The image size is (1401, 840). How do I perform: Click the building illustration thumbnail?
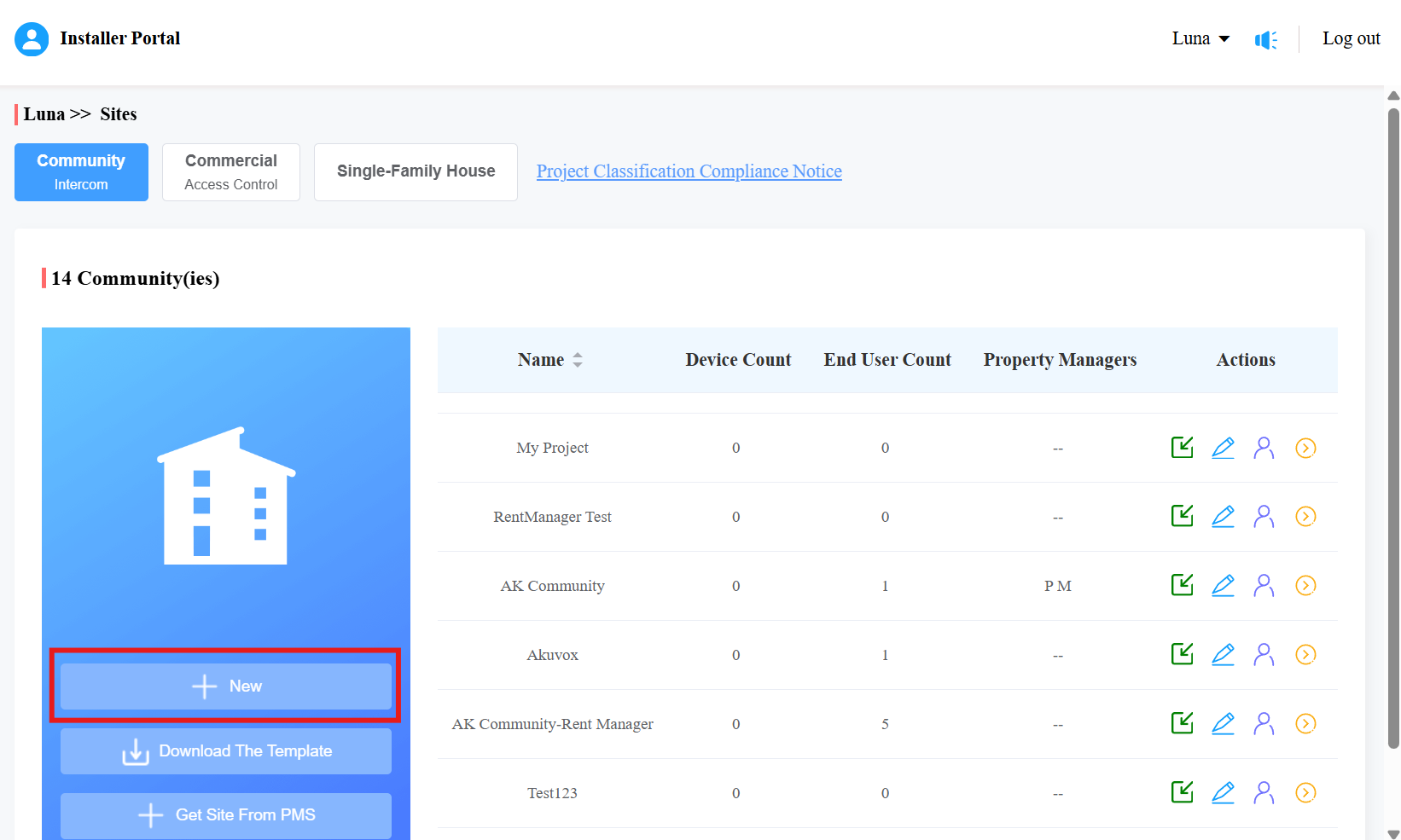(226, 495)
